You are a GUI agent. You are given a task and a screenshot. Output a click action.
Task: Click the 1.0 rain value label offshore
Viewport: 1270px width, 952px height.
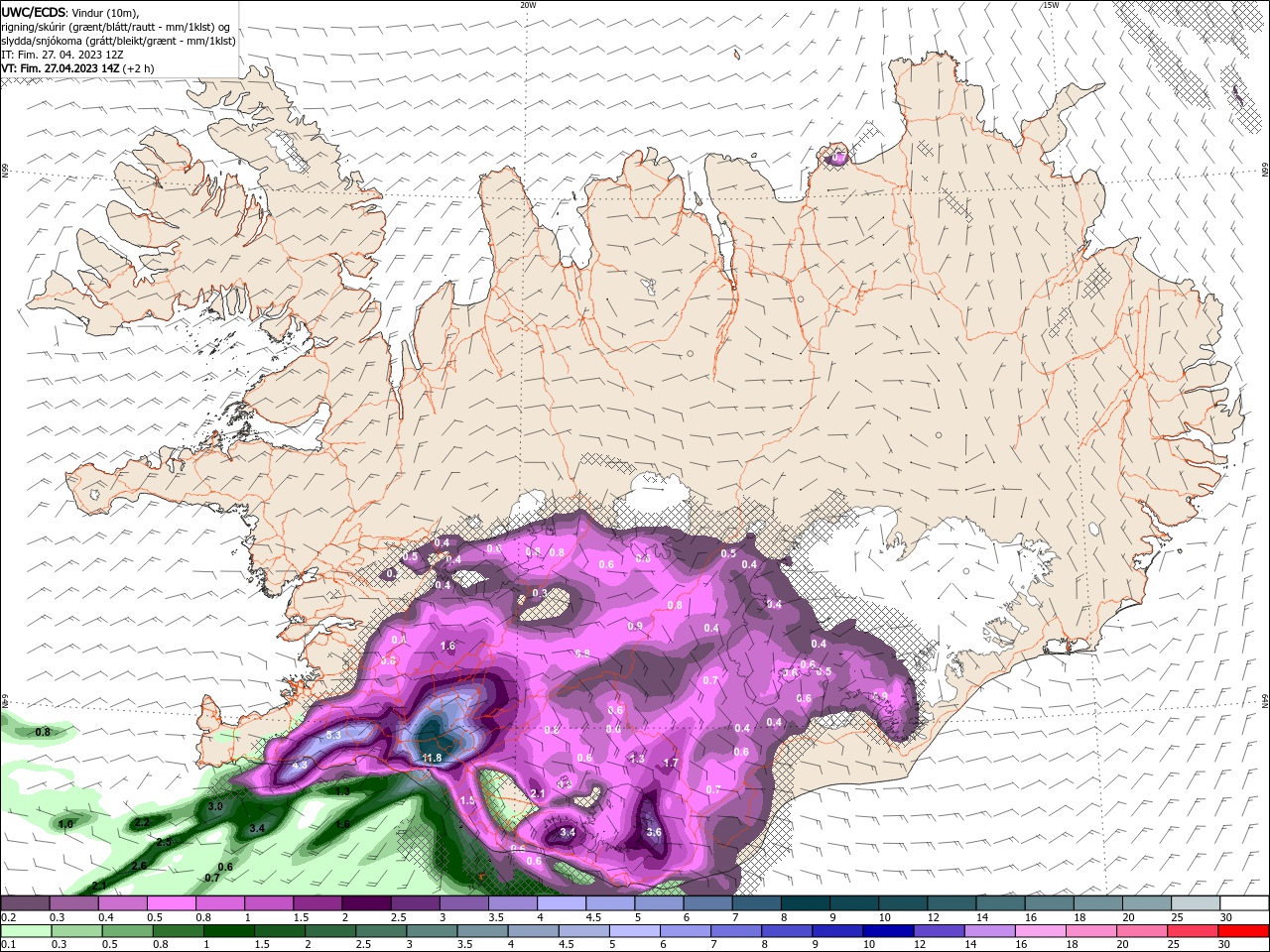(x=65, y=824)
